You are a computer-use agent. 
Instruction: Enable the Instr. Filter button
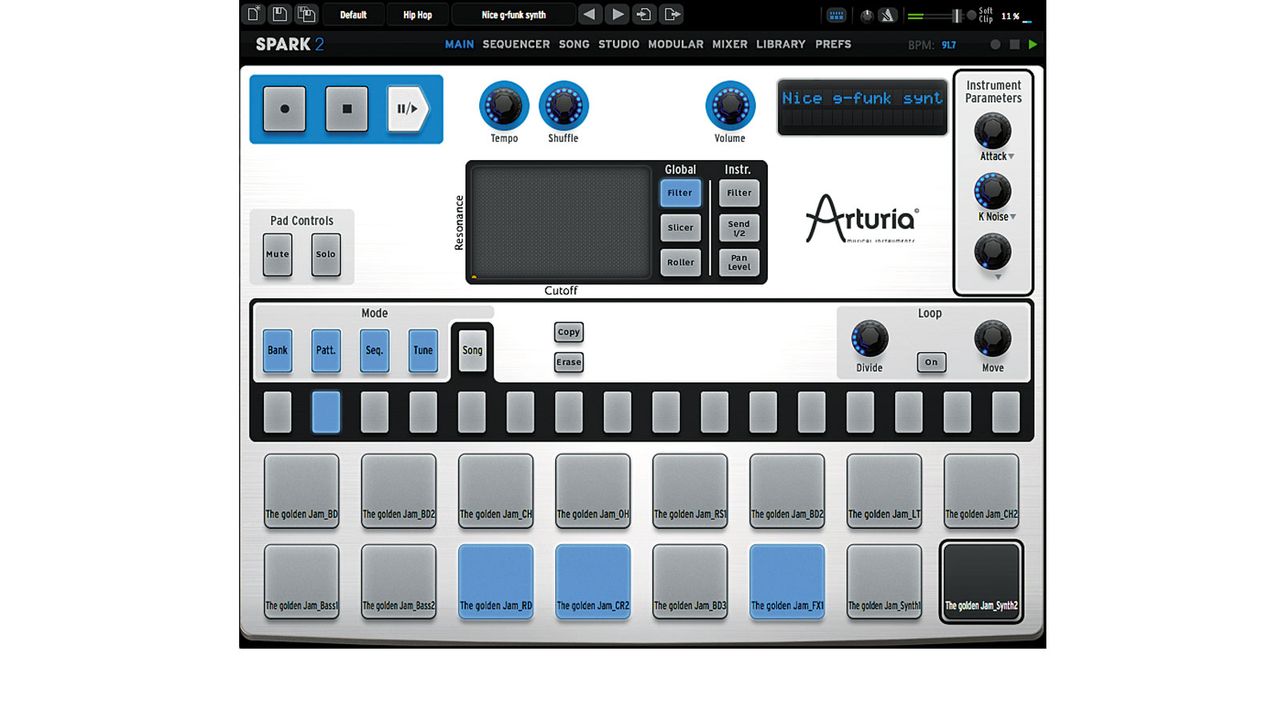739,193
